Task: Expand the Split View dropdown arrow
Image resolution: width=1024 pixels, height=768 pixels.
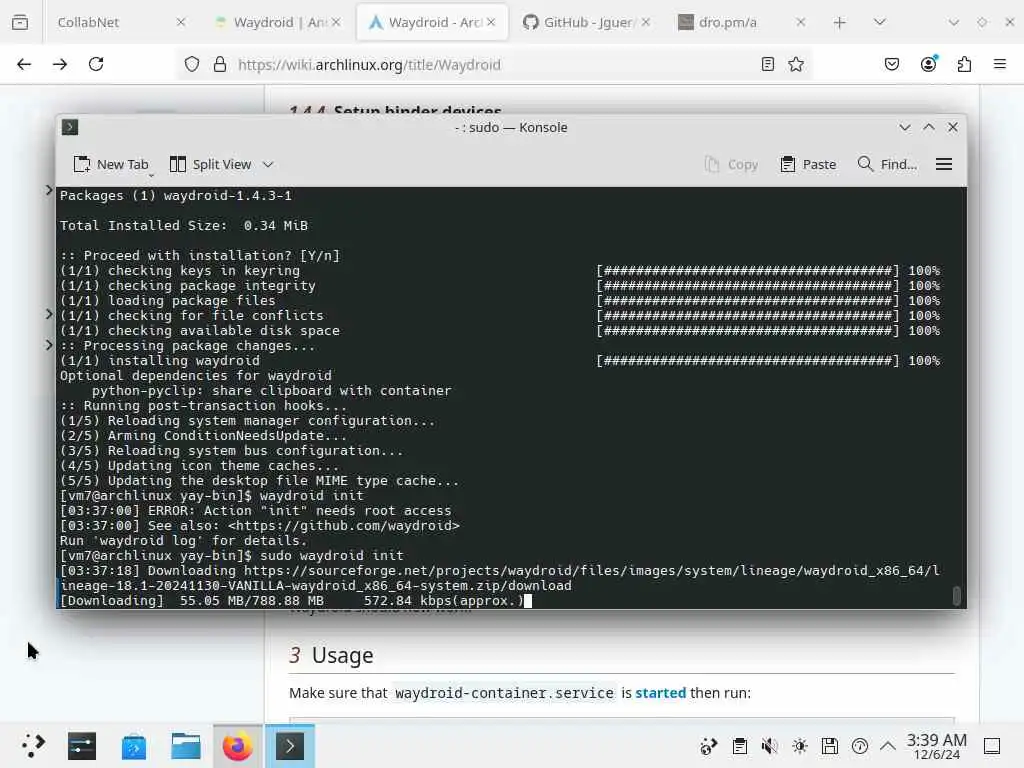Action: (268, 165)
